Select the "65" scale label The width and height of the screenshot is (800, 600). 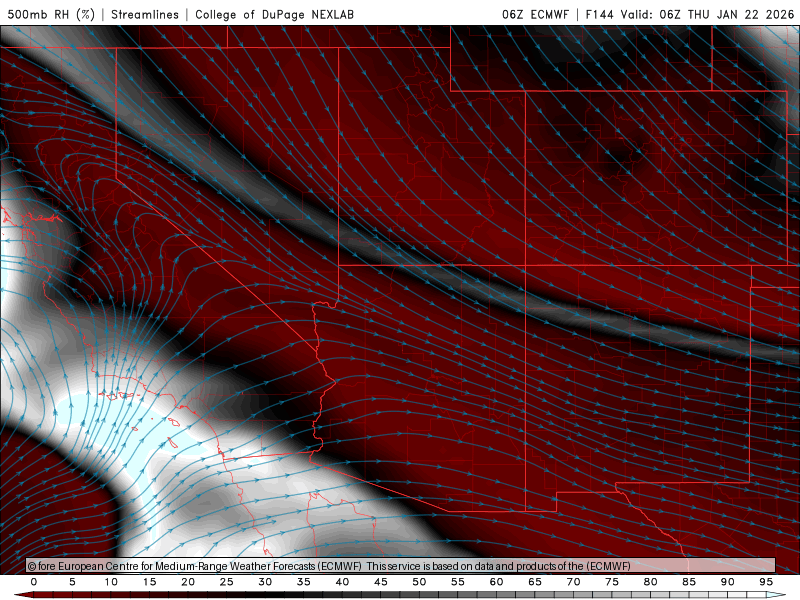click(535, 582)
